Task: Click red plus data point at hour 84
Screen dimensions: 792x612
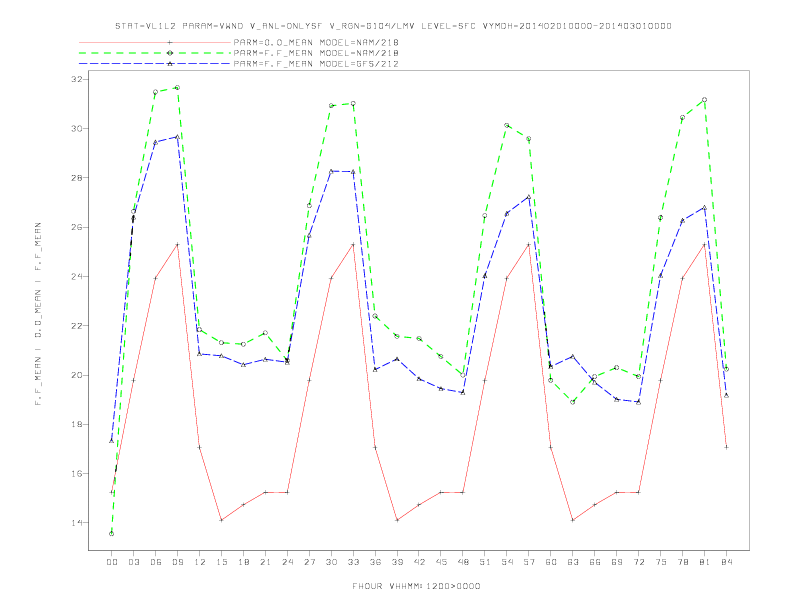Action: point(726,447)
